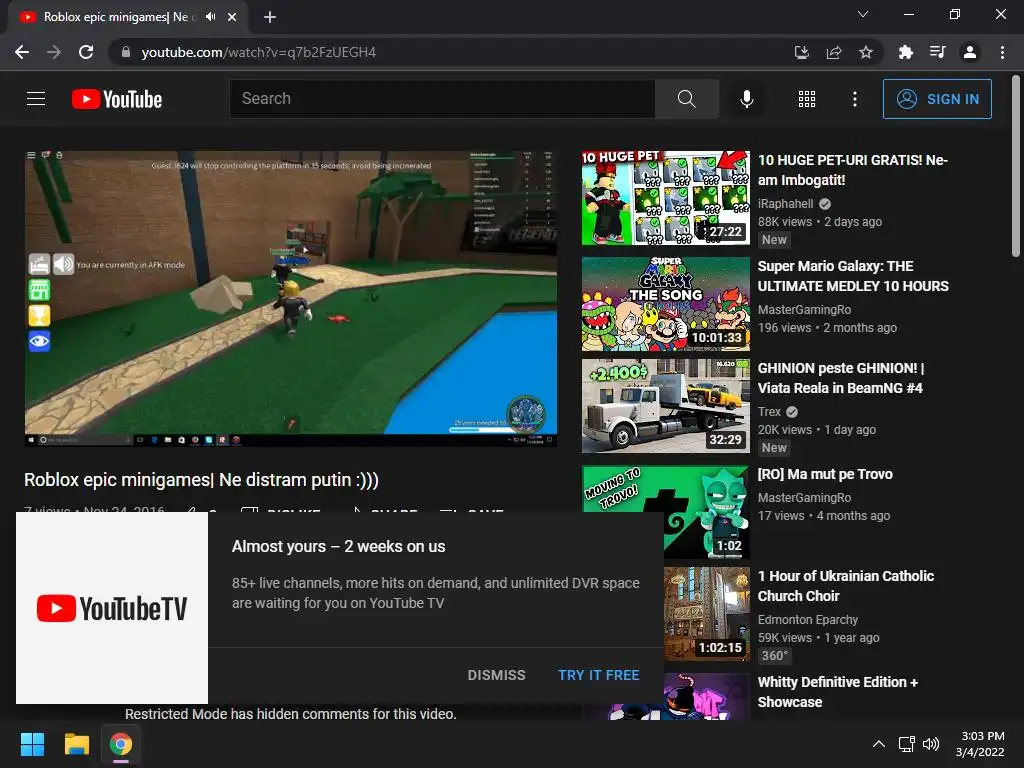Open the YouTube hamburger guide menu
The width and height of the screenshot is (1024, 768).
tap(36, 99)
